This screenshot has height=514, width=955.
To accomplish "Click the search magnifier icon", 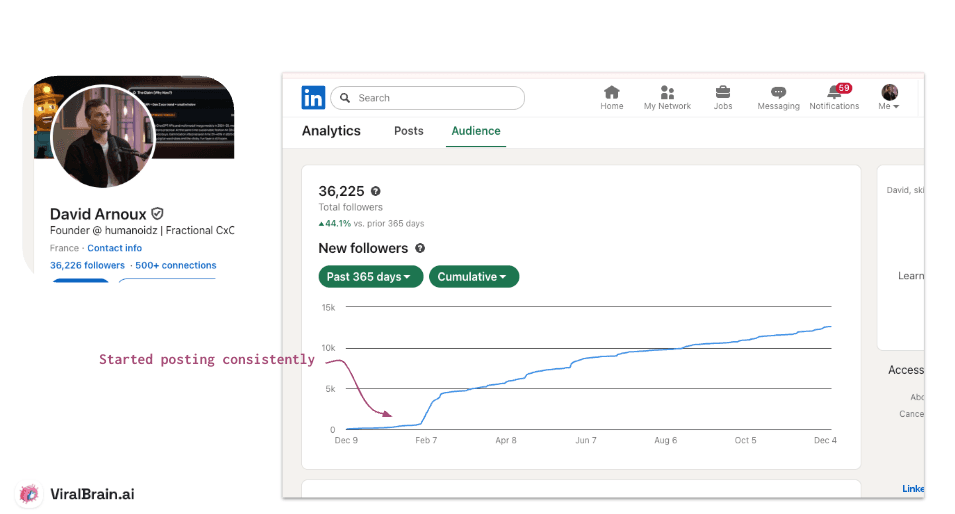I will (x=345, y=97).
